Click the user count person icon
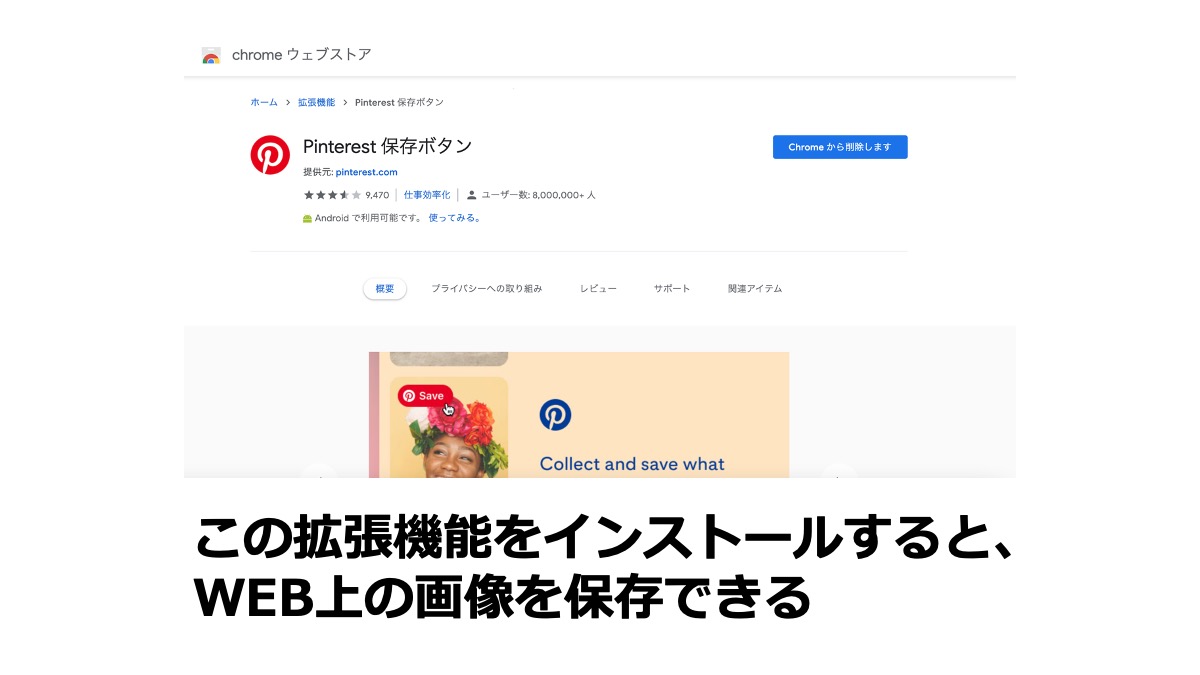 click(x=472, y=195)
